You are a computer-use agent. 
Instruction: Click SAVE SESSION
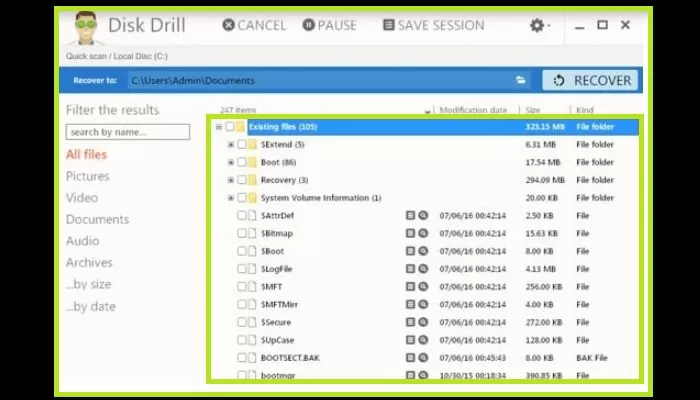[434, 25]
